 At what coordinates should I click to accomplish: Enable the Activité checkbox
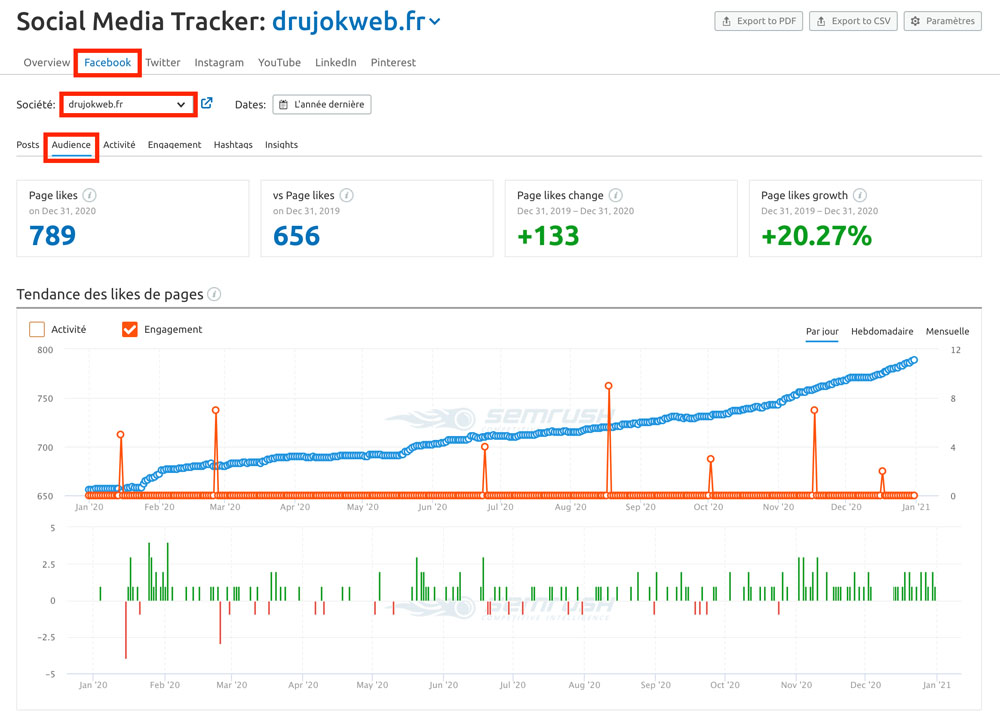click(37, 329)
